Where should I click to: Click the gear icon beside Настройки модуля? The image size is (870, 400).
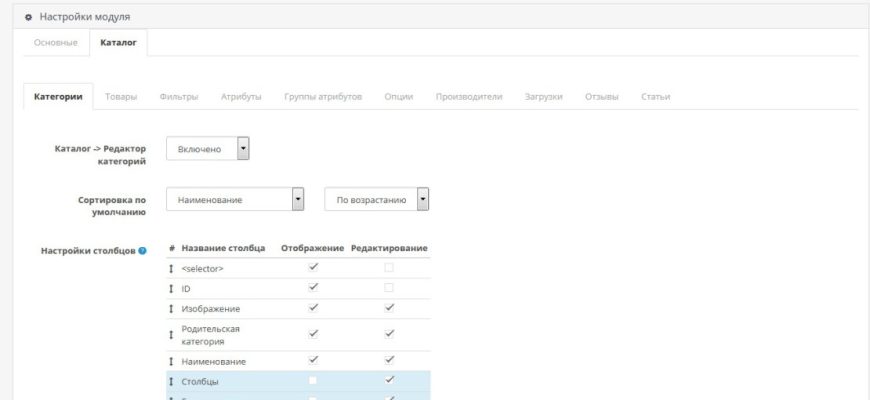(28, 17)
